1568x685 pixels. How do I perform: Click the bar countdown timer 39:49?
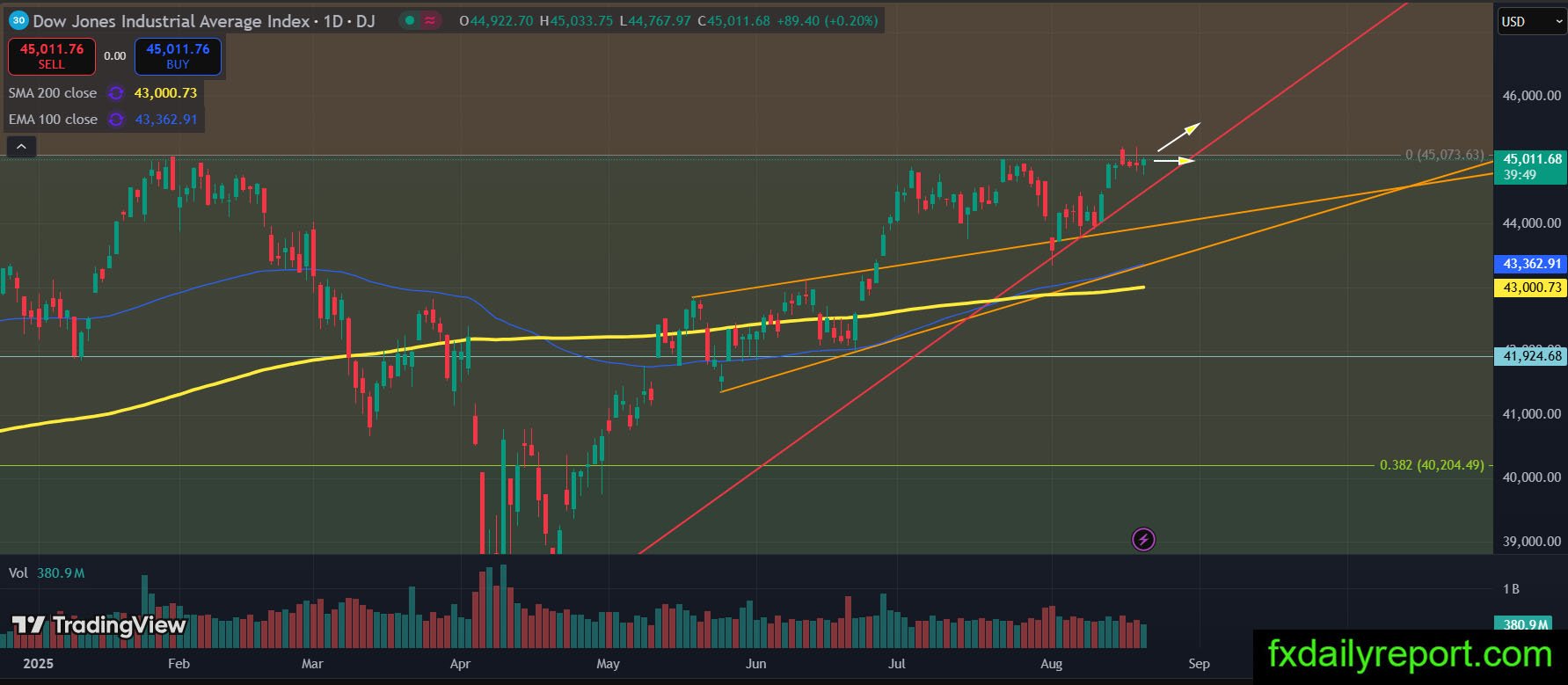(x=1520, y=175)
